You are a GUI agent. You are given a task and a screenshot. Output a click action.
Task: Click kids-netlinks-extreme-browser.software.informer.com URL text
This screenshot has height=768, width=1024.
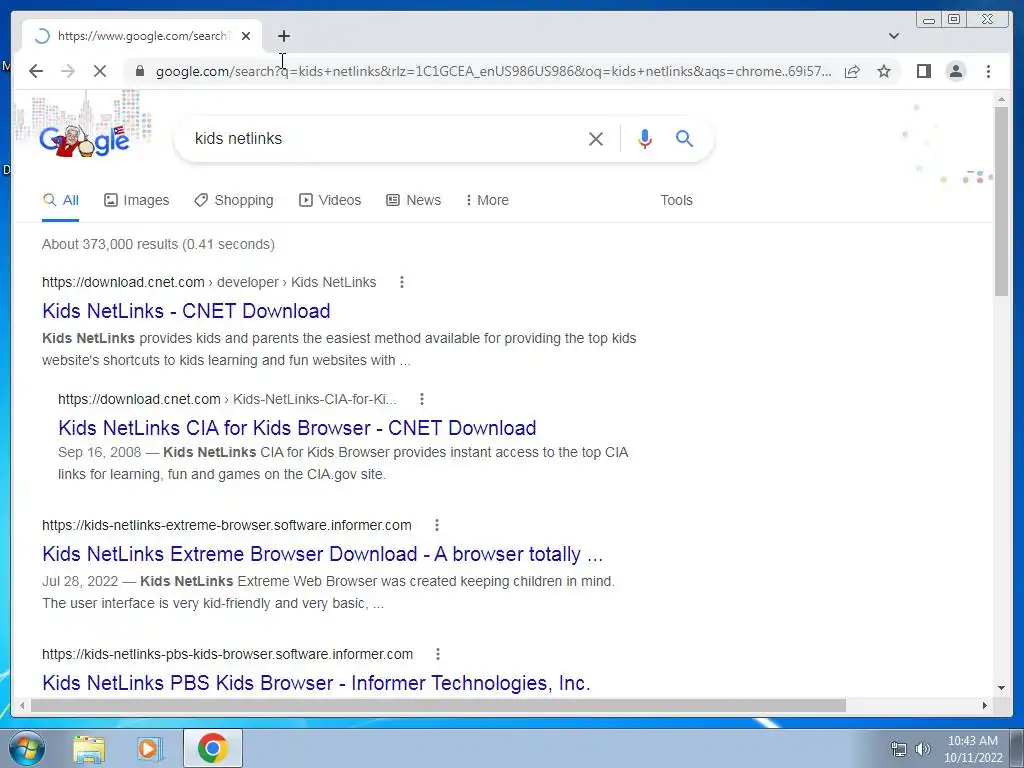pos(227,525)
